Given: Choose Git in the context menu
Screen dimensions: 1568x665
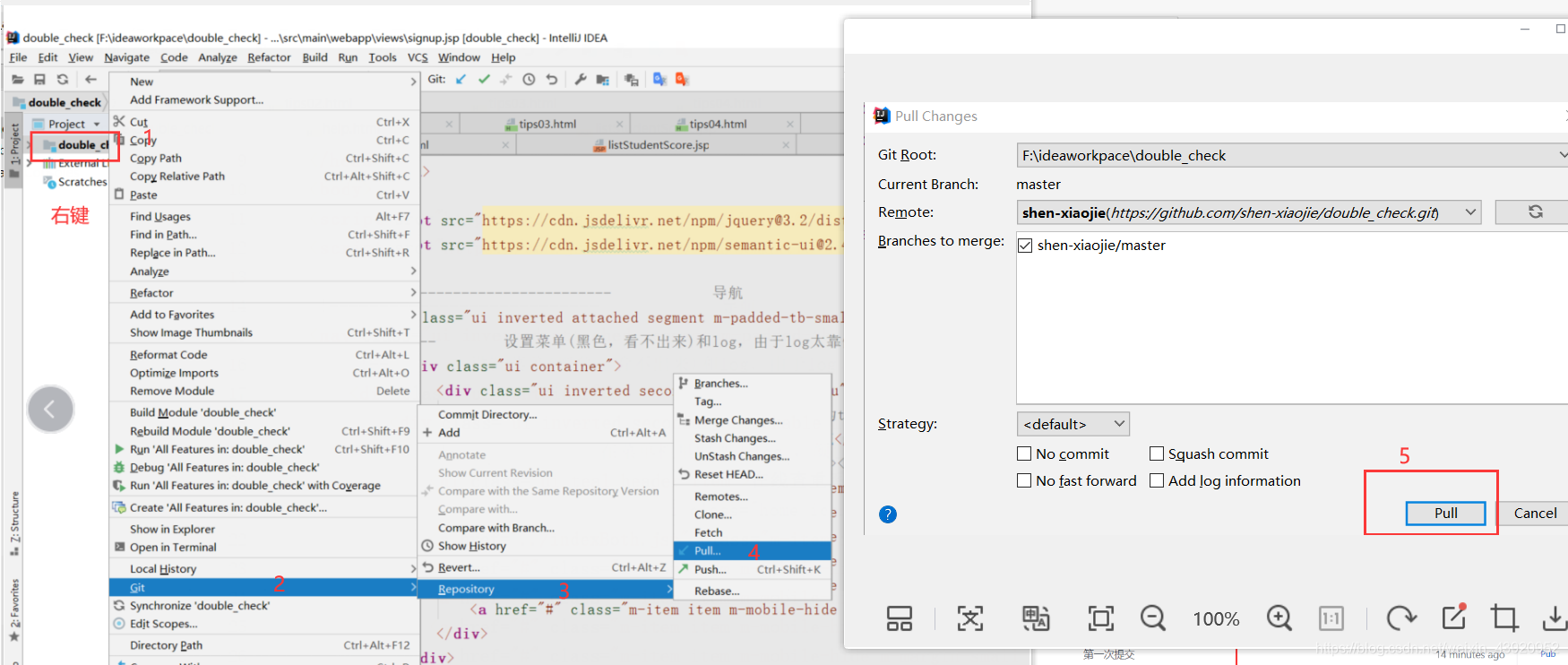Looking at the screenshot, I should tap(264, 588).
